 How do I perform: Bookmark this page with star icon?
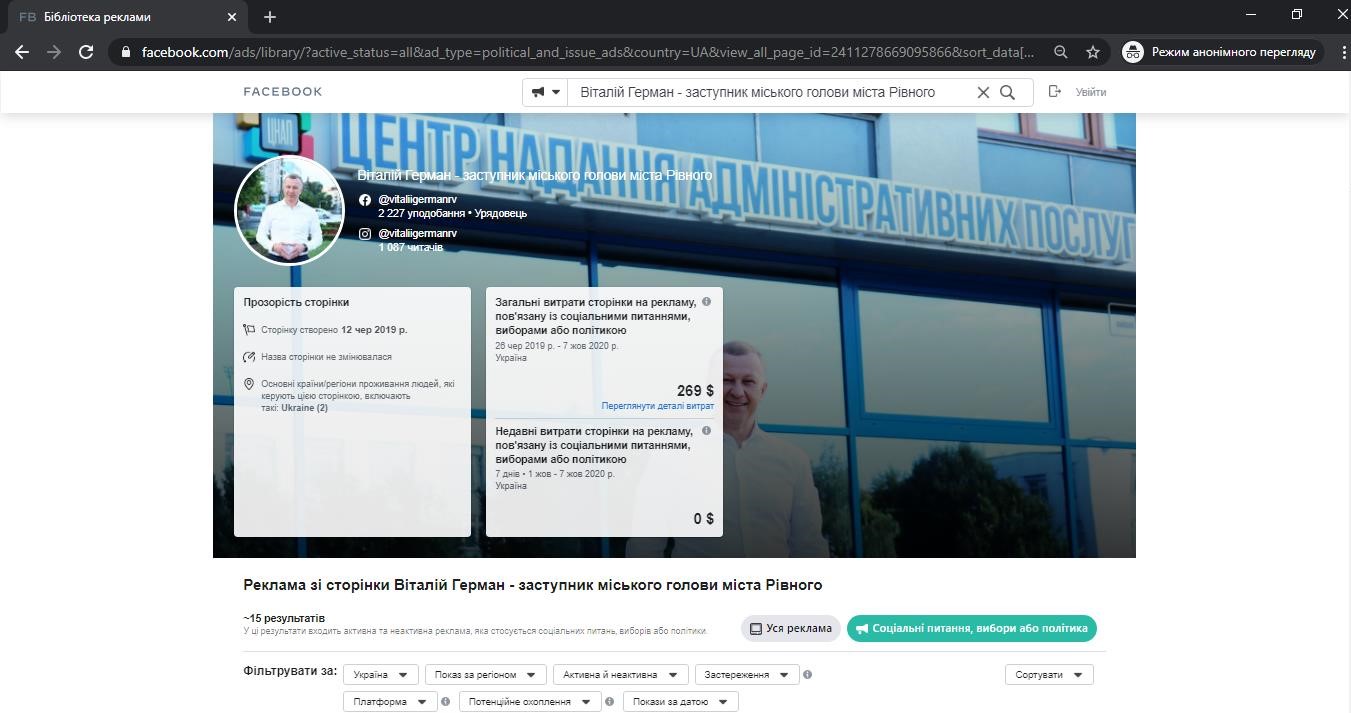pyautogui.click(x=1093, y=52)
